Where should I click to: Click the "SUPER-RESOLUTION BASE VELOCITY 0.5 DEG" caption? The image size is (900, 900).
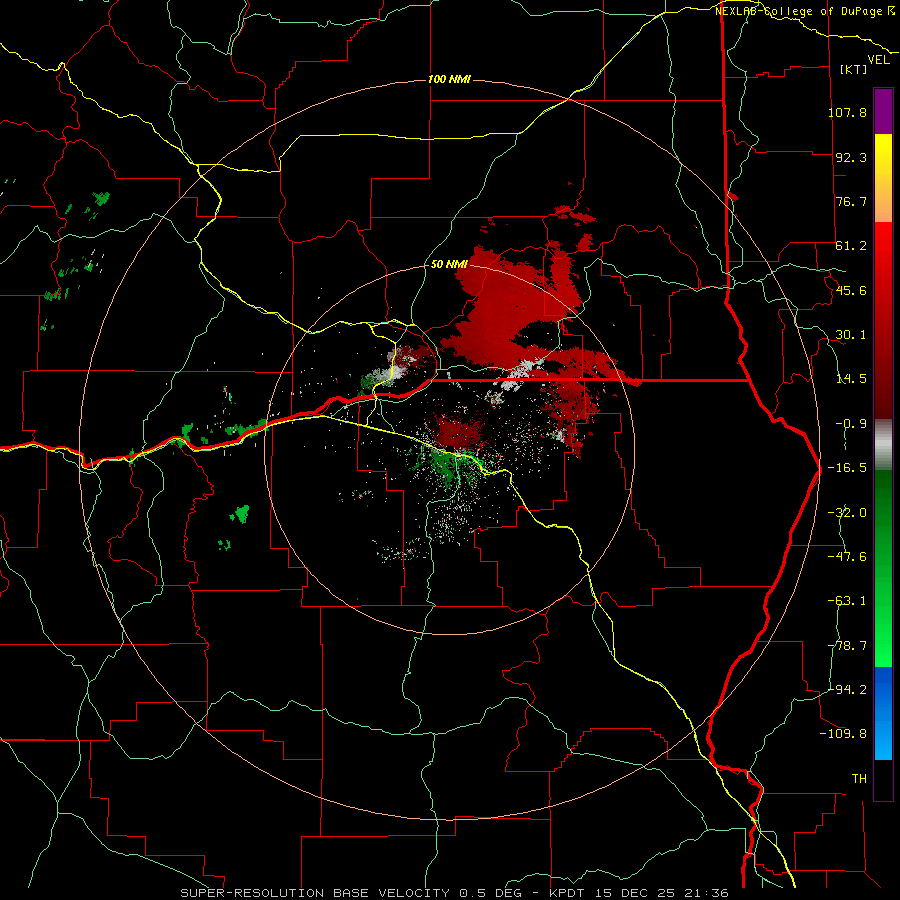pyautogui.click(x=351, y=893)
